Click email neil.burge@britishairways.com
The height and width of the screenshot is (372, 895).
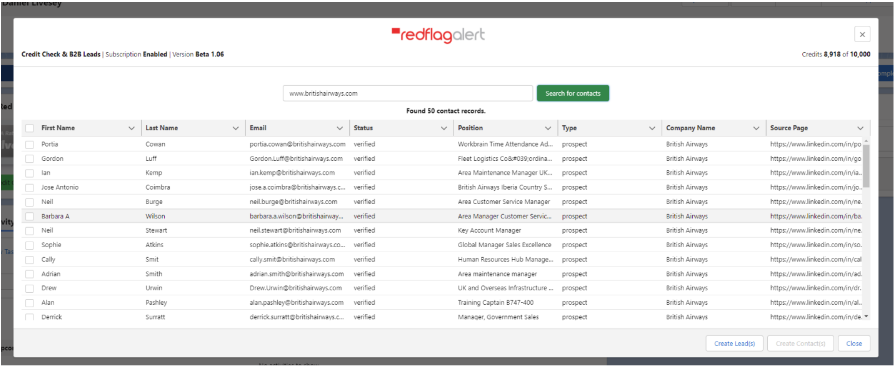tap(293, 201)
